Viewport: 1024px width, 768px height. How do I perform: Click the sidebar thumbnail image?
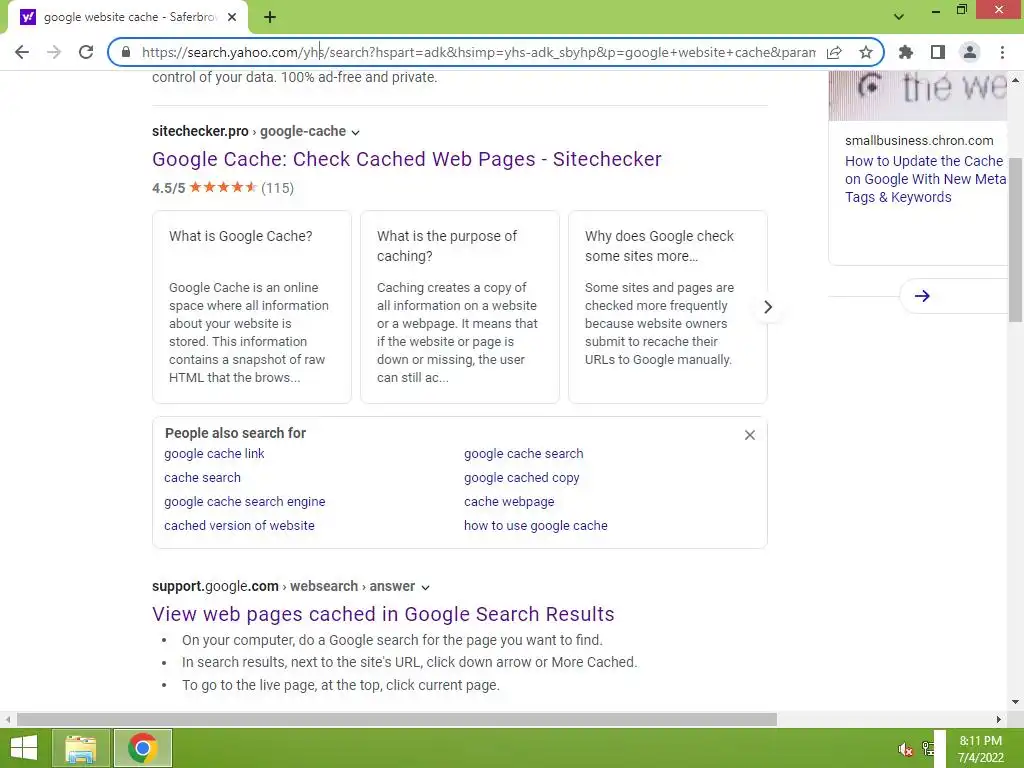coord(918,96)
